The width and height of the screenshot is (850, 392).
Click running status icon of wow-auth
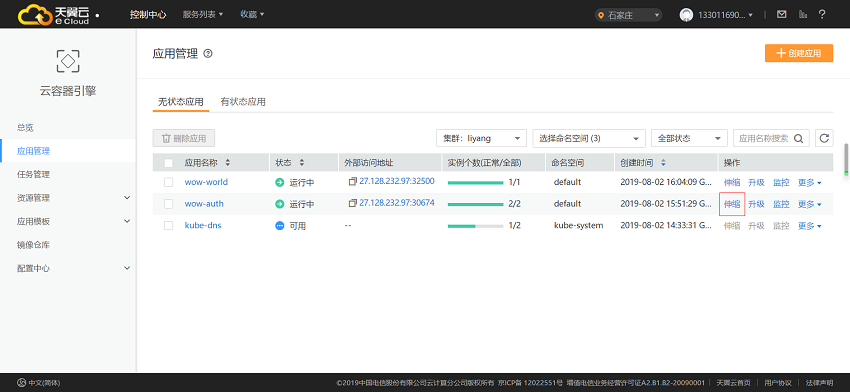pyautogui.click(x=280, y=204)
